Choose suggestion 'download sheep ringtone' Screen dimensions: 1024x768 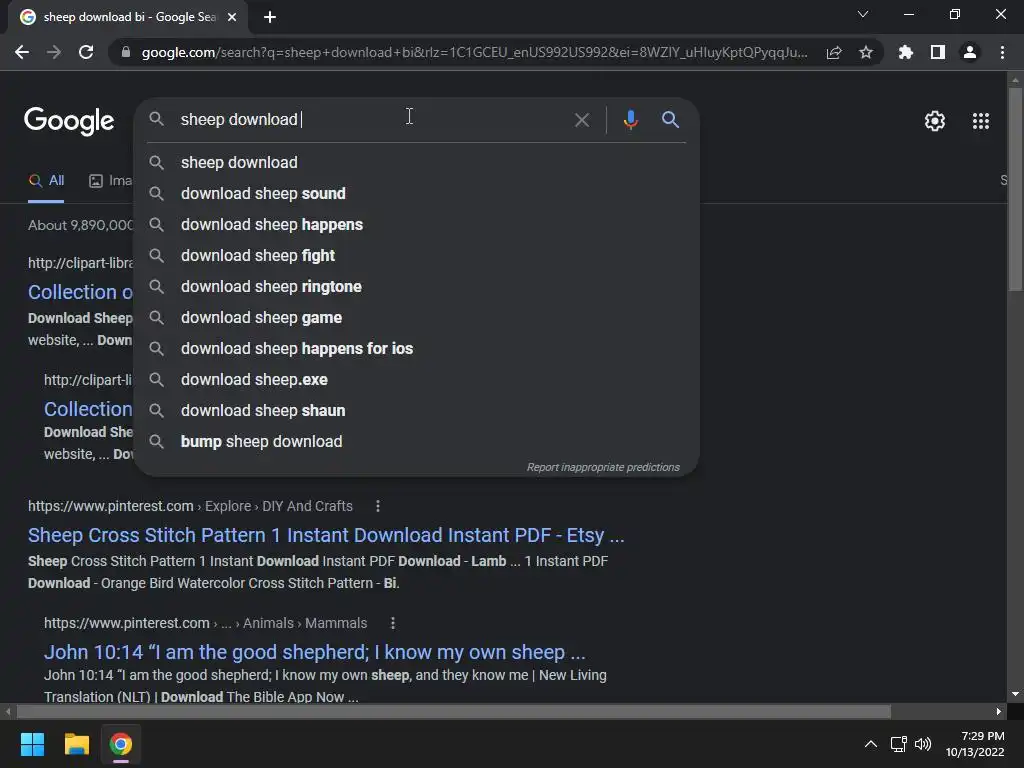pyautogui.click(x=417, y=287)
